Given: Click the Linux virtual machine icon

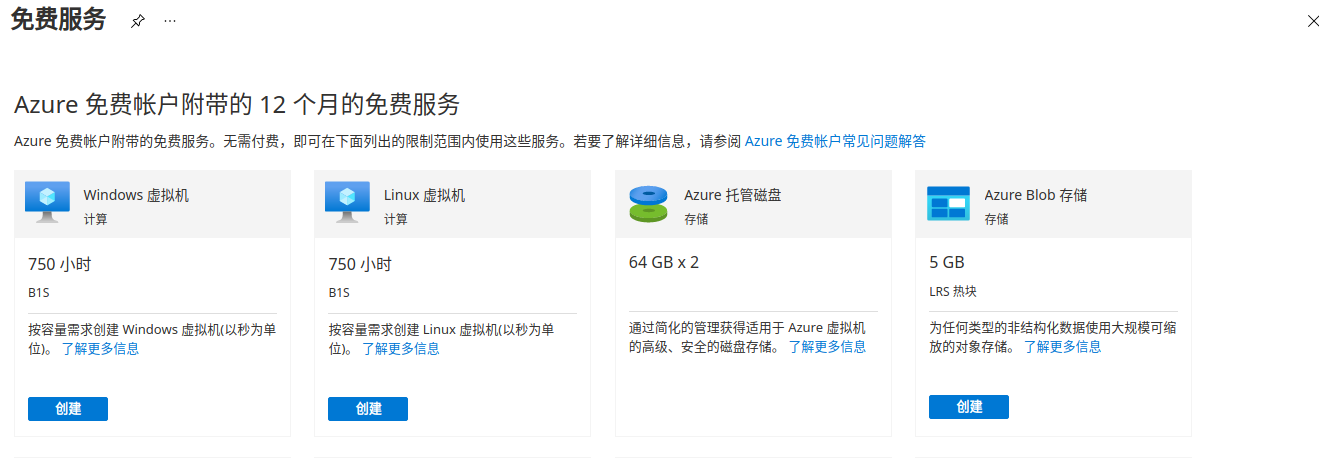Looking at the screenshot, I should 347,203.
